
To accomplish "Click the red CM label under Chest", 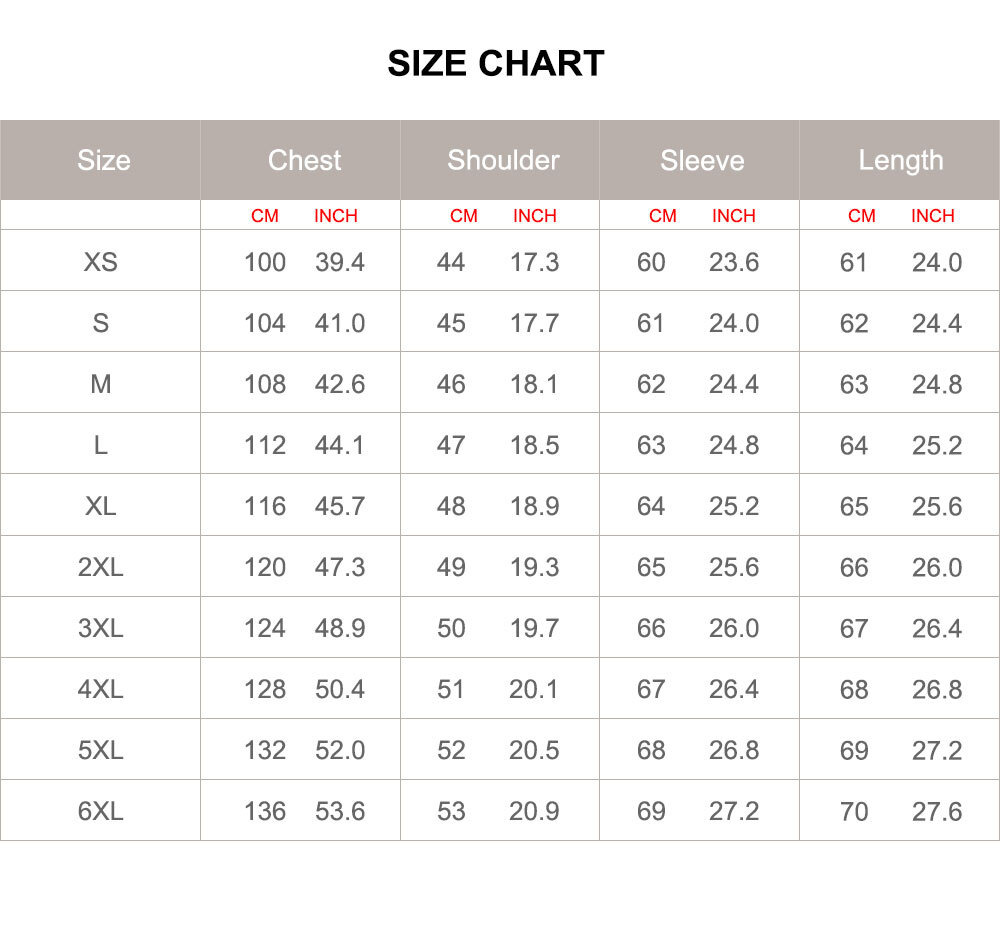I will (x=265, y=216).
